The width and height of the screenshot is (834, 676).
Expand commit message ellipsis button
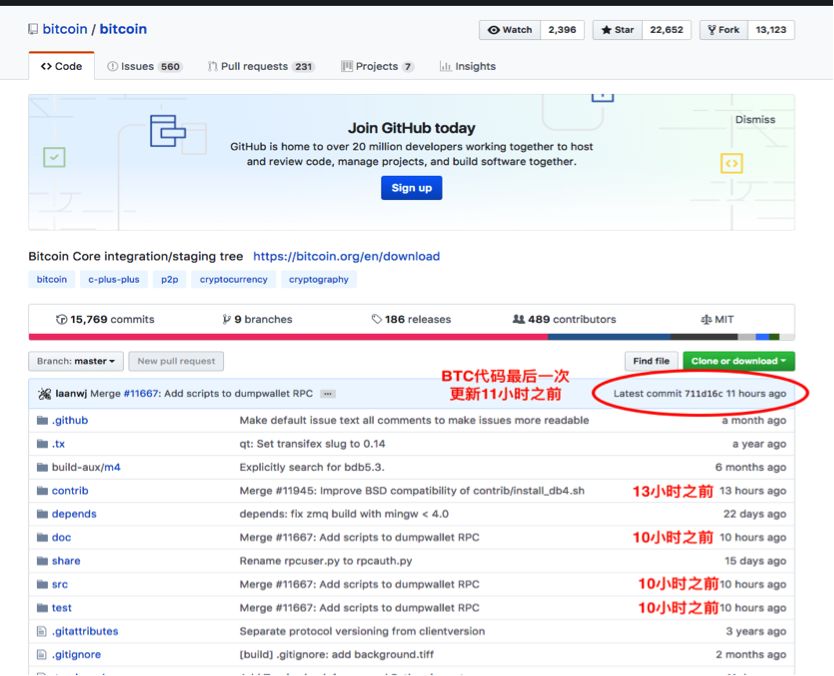point(328,394)
